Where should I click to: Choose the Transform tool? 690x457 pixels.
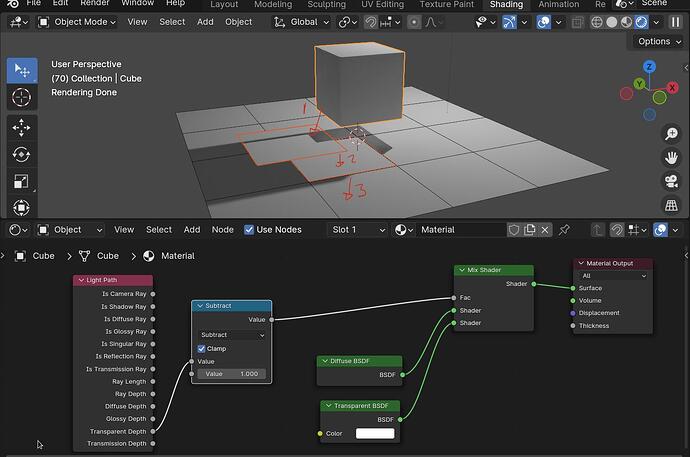pyautogui.click(x=22, y=207)
